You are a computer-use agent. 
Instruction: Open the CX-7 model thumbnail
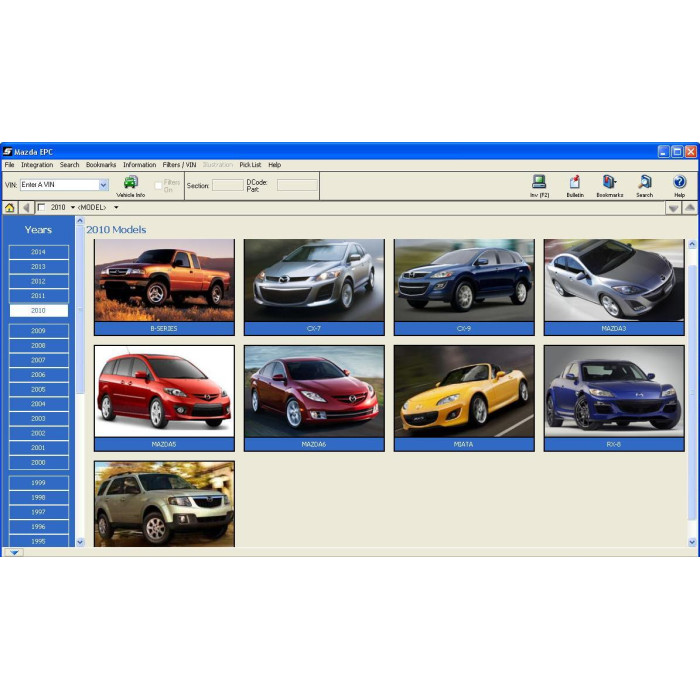coord(314,287)
